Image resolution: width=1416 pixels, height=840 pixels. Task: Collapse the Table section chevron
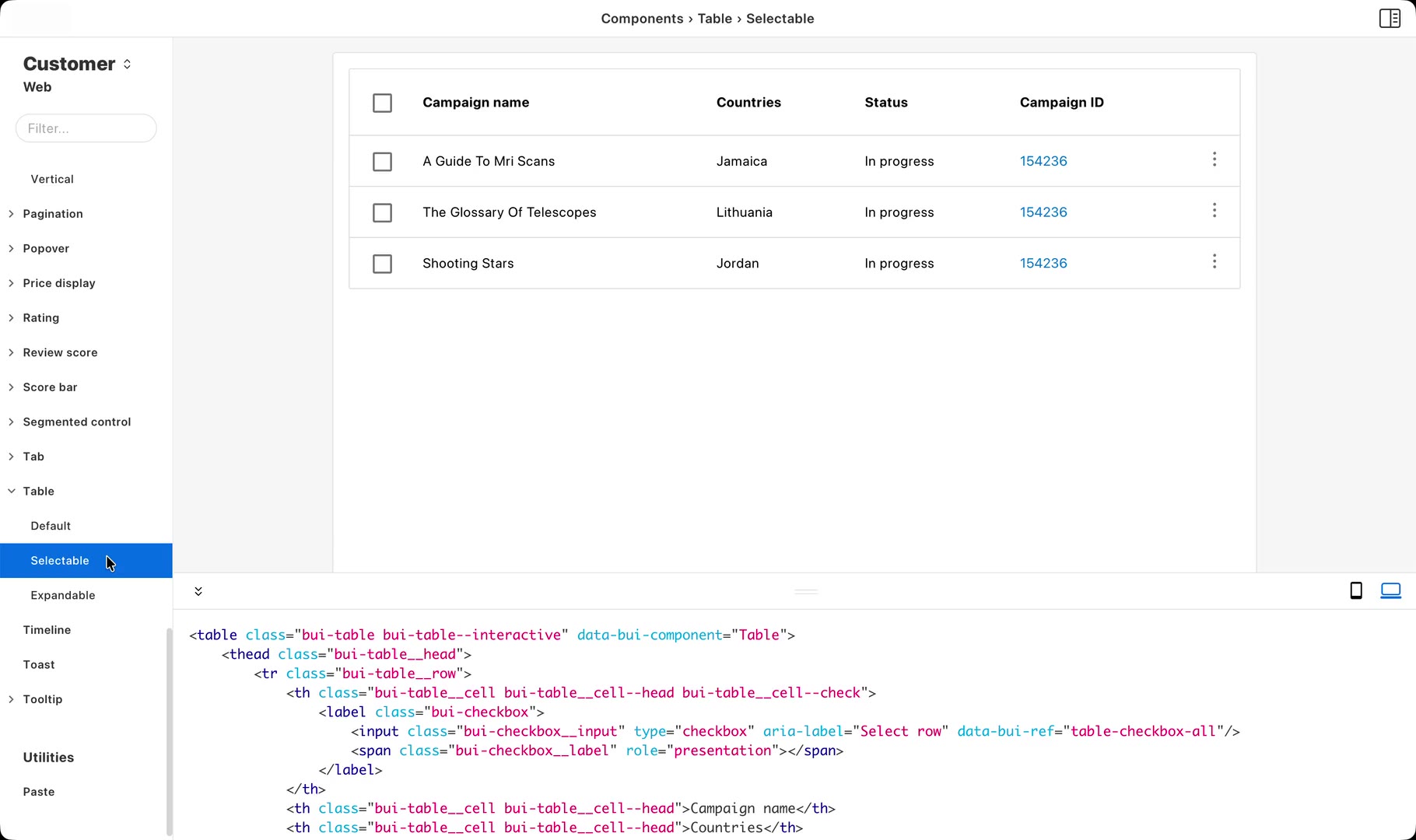[x=11, y=491]
